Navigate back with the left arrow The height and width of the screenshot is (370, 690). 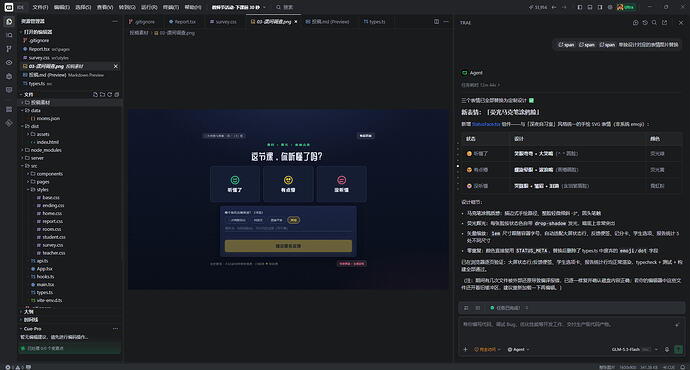[x=554, y=7]
